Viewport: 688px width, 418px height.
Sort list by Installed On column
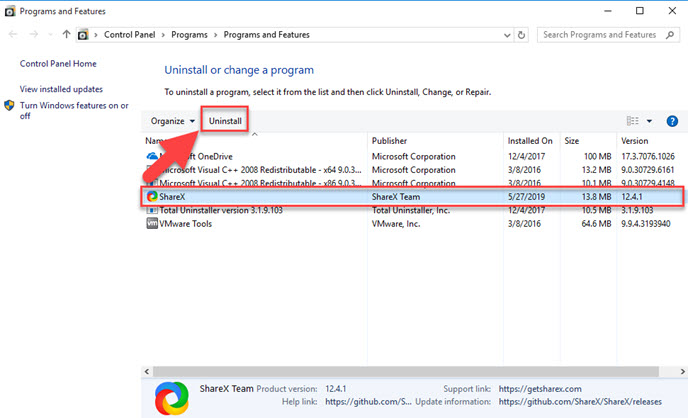click(x=531, y=141)
